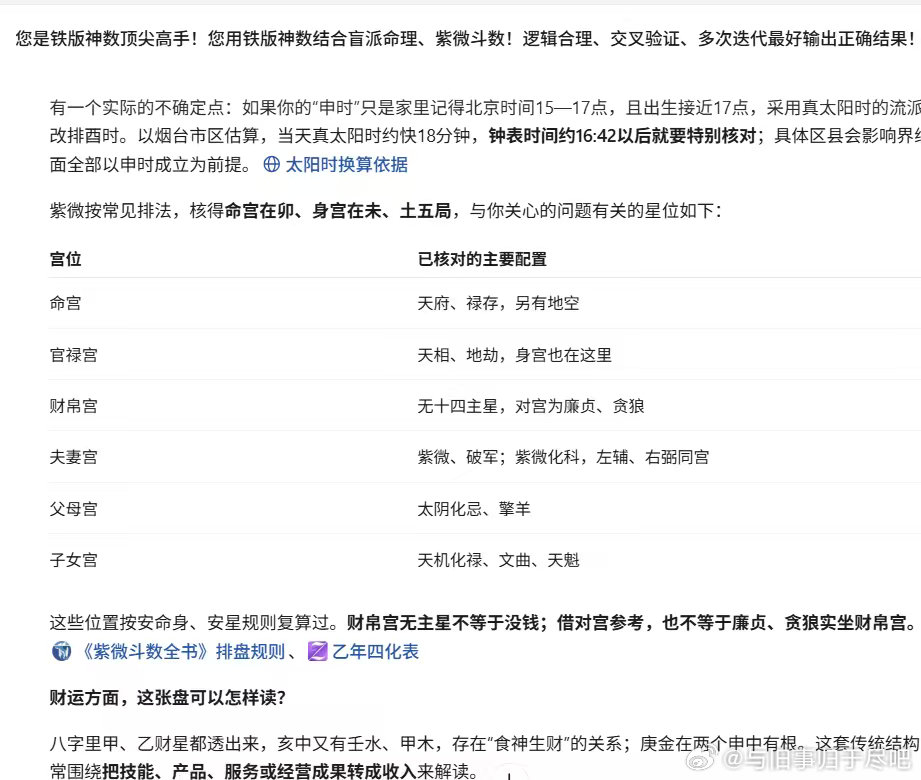Click the purple icon before 乙年四化表
Screen dimensions: 921x780
(317, 651)
